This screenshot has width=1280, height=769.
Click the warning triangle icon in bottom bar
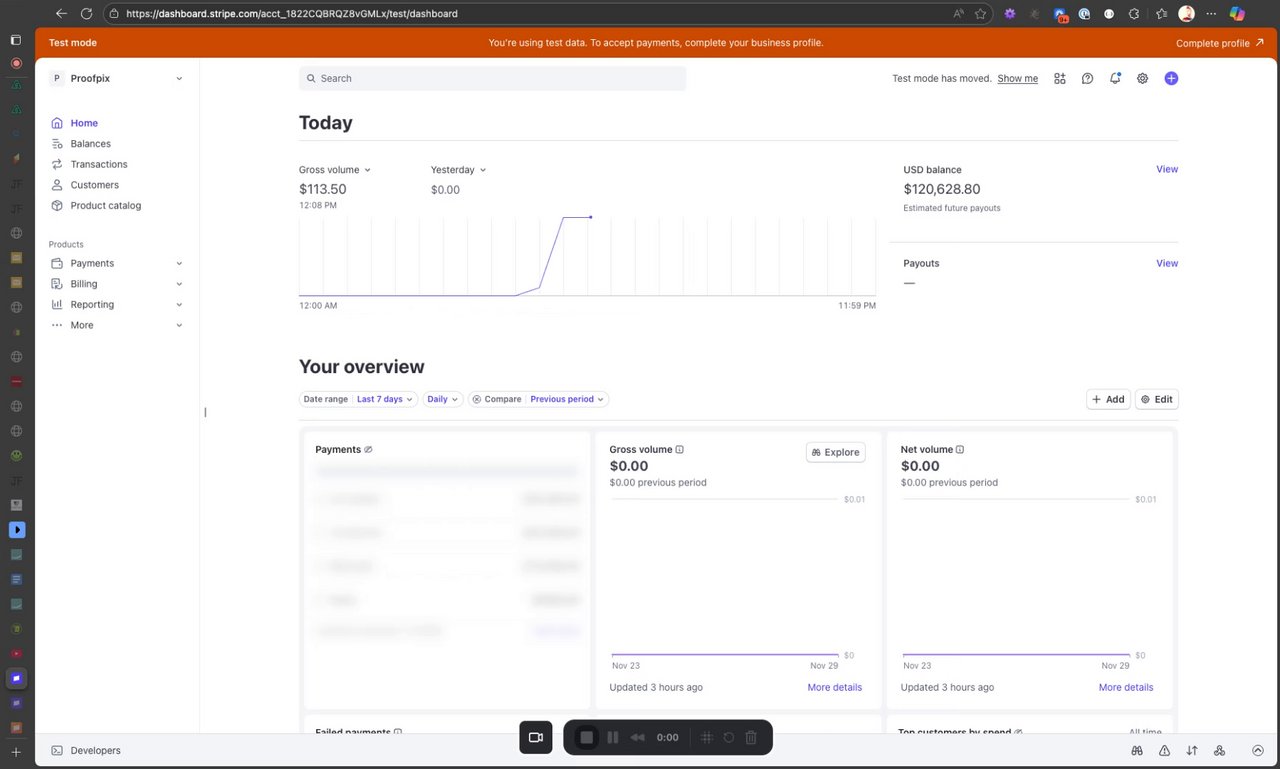click(x=1165, y=750)
